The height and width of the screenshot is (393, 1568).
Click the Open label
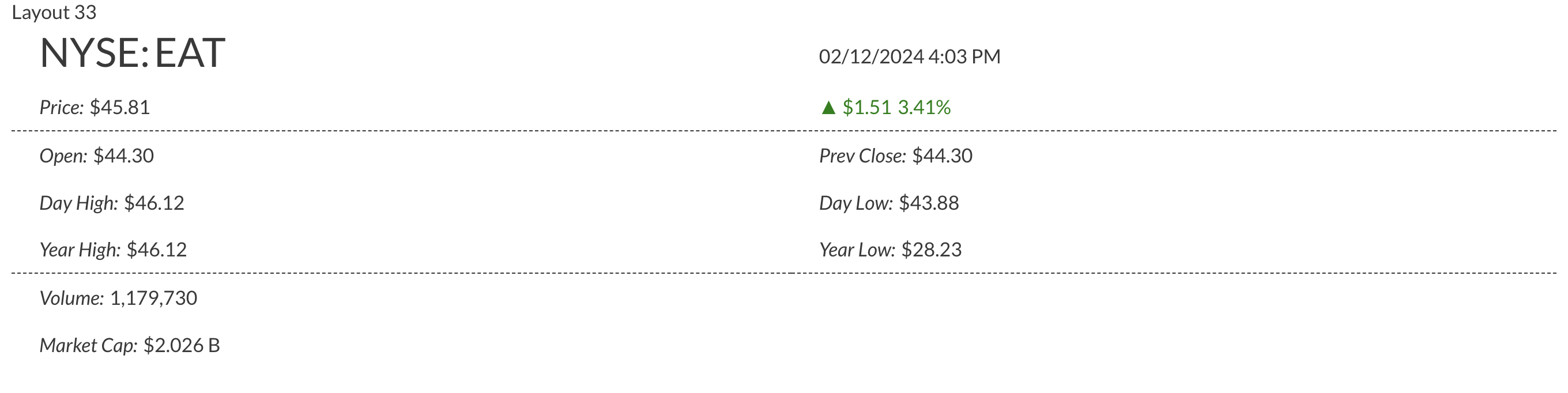63,156
